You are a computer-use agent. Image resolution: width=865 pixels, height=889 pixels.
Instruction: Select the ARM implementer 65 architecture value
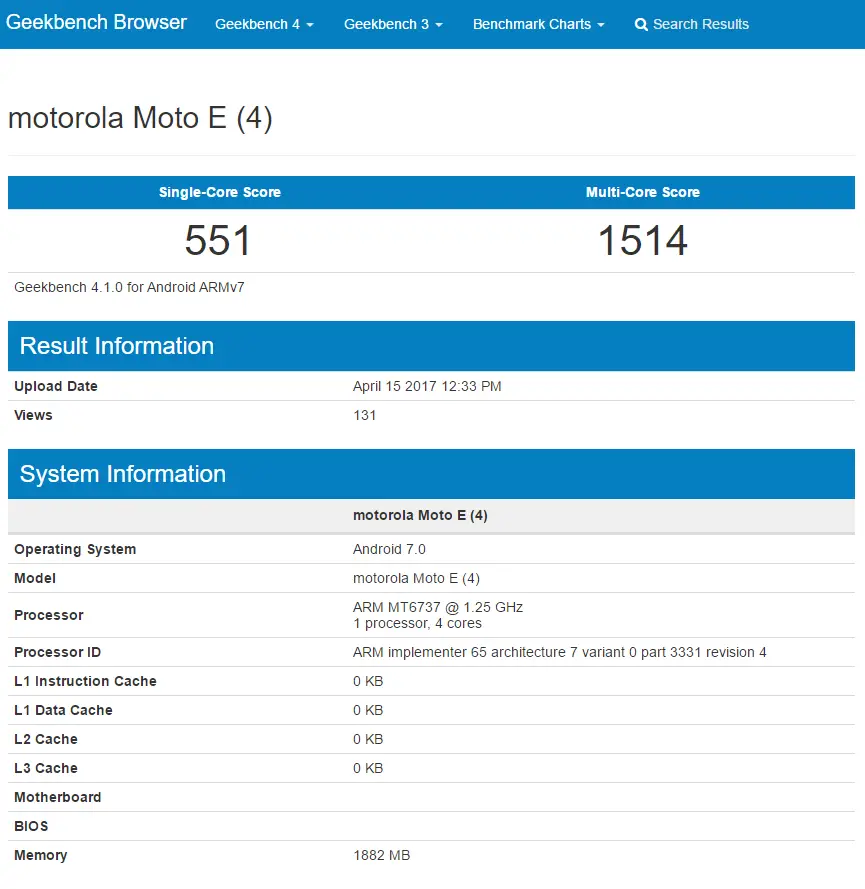(x=559, y=652)
